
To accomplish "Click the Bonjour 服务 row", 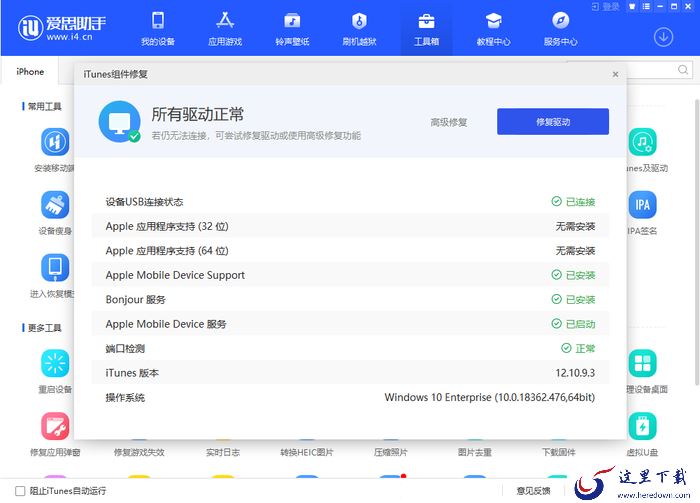I will tap(350, 299).
